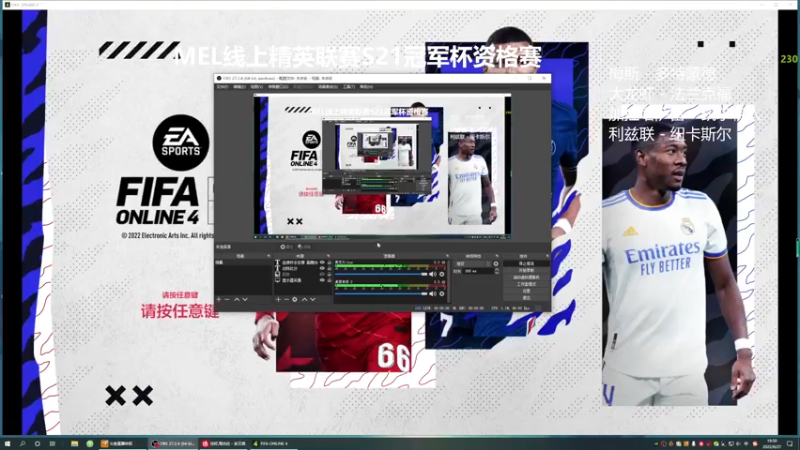
Task: Adjust transition duration stepper arrows
Action: [497, 271]
